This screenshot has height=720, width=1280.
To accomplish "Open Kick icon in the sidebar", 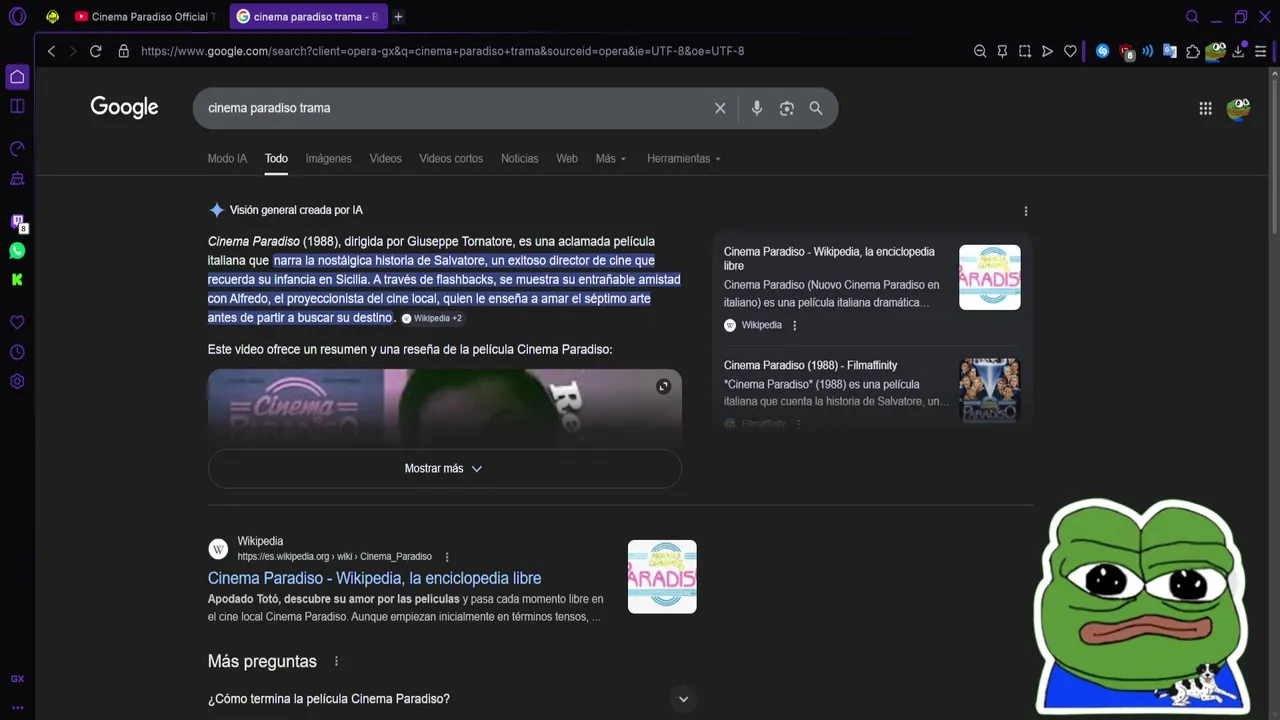I will click(17, 280).
